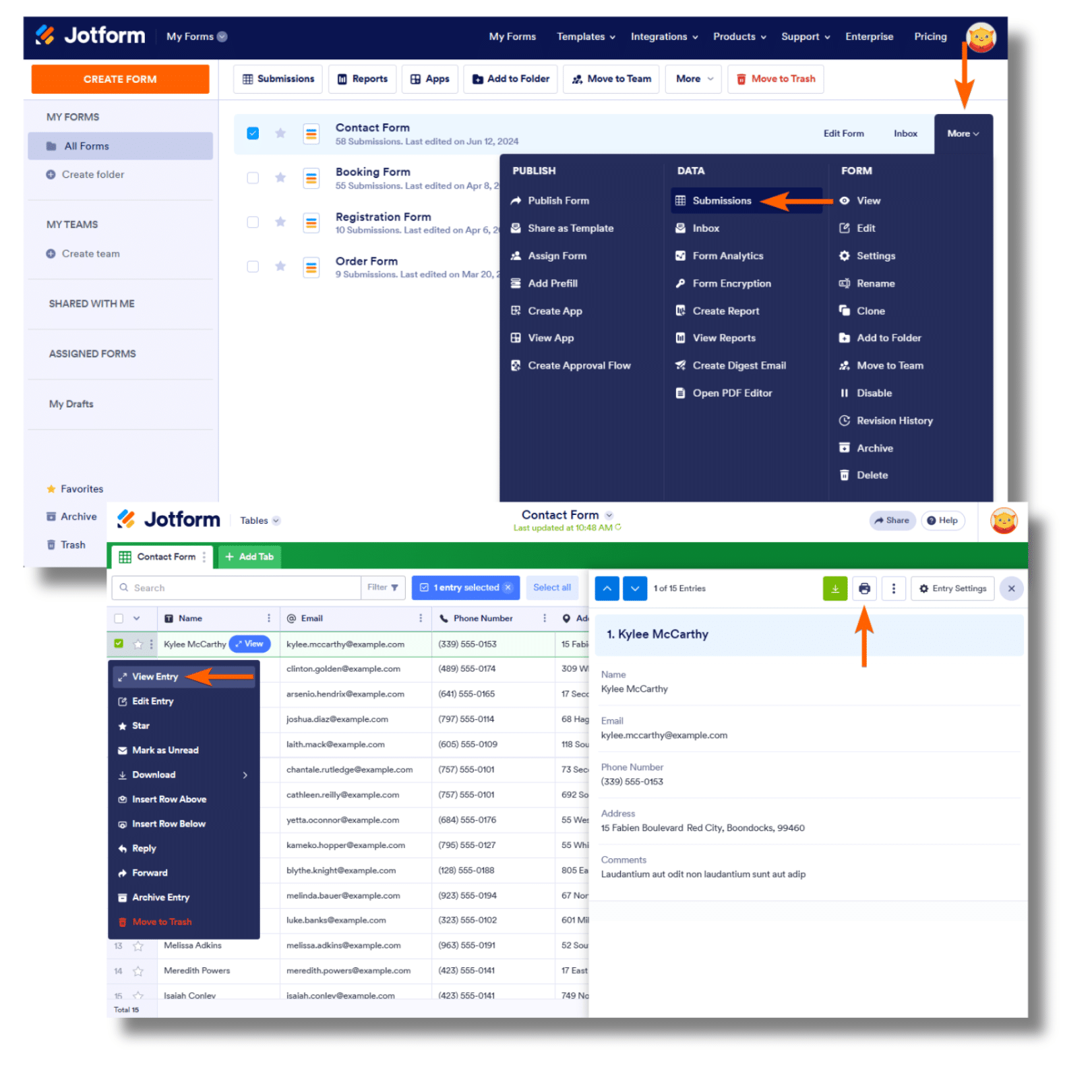This screenshot has height=1092, width=1092.
Task: Click the green download icon in entry panel
Action: tap(835, 588)
